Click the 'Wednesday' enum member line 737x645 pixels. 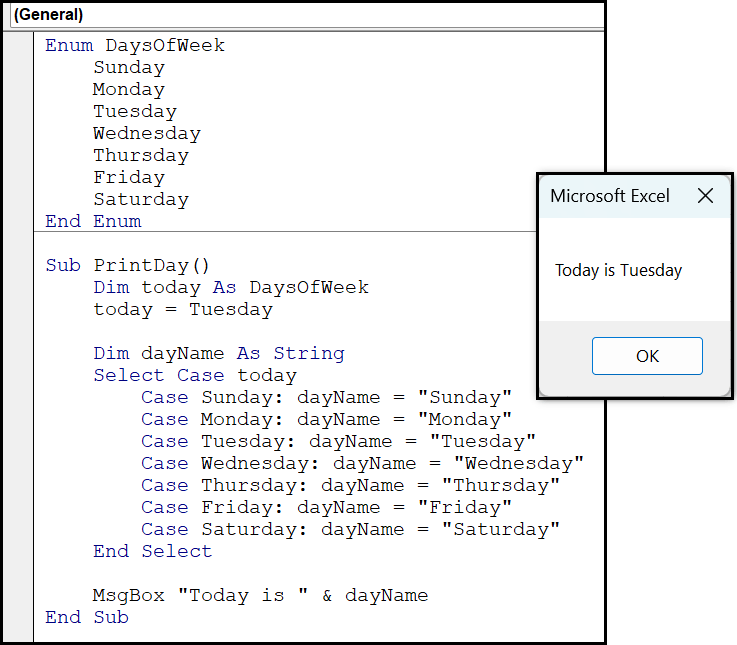click(x=147, y=134)
